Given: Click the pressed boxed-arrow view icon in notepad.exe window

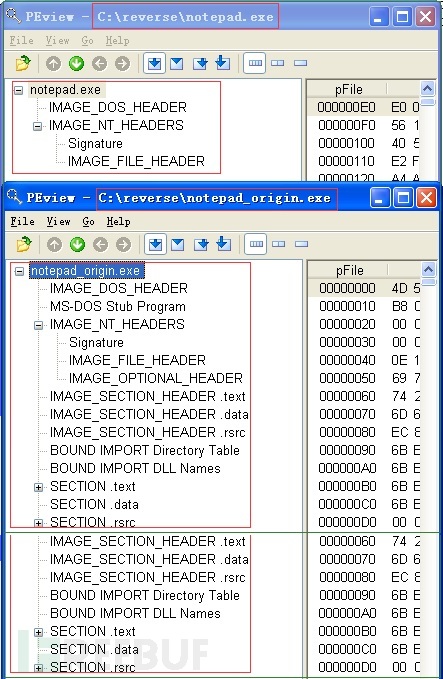Looking at the screenshot, I should coord(154,64).
